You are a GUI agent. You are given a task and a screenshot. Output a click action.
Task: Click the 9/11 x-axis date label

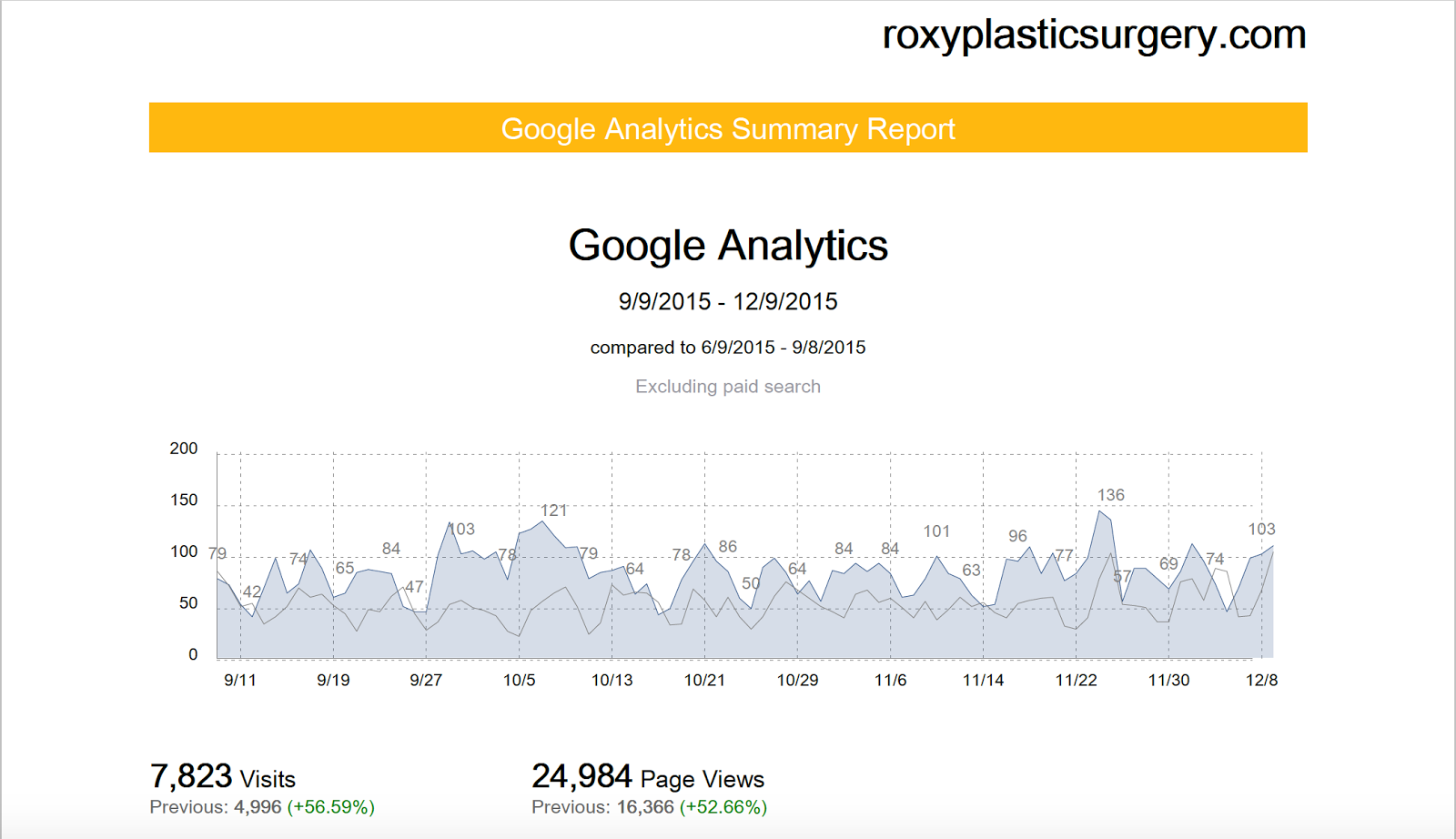coord(240,680)
